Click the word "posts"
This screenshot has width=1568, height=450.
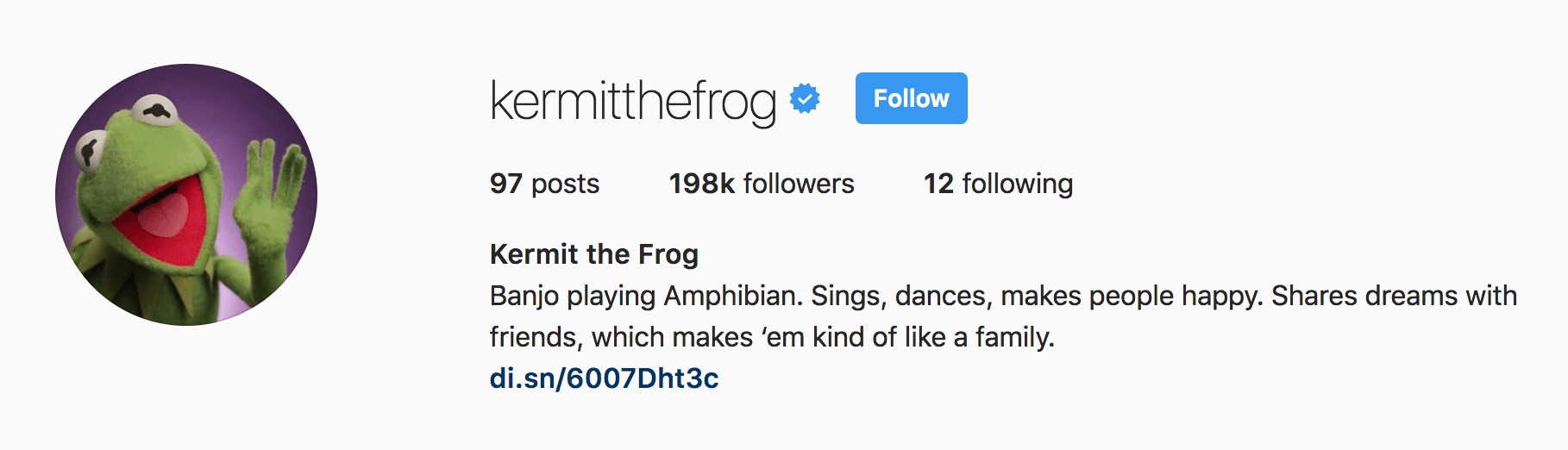(565, 184)
